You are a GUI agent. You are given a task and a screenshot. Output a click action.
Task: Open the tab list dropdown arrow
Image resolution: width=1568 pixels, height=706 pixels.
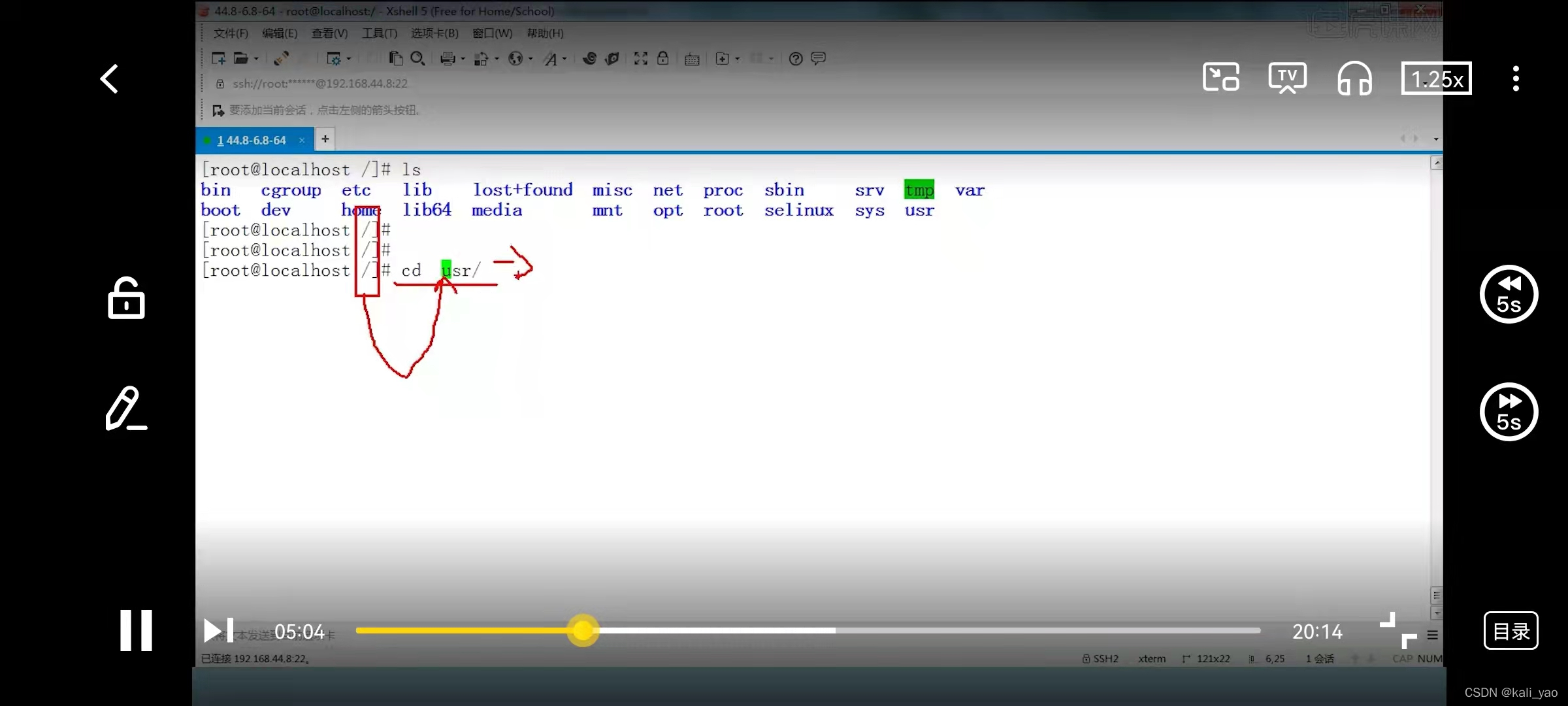point(1436,139)
